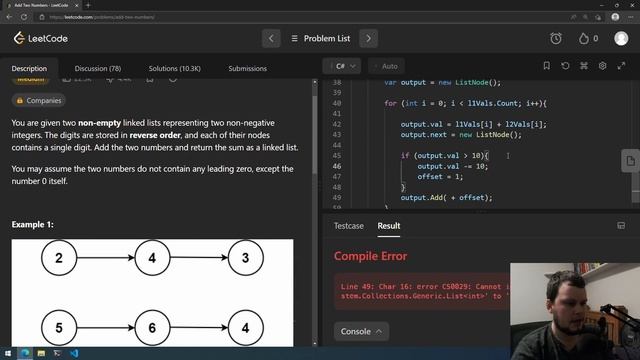Open editor keyboard shortcuts icon

(584, 66)
